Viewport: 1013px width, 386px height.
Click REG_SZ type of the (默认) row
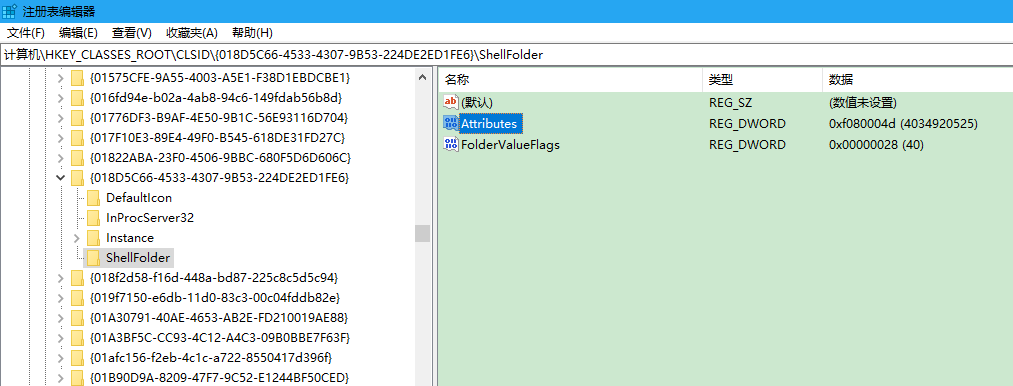pos(730,102)
